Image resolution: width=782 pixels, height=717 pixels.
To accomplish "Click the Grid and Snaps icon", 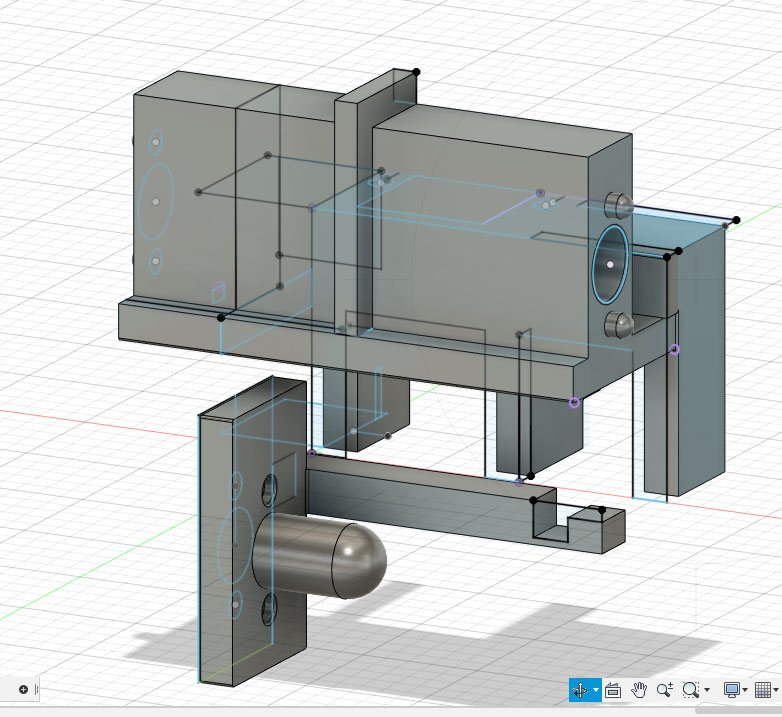I will click(x=763, y=690).
